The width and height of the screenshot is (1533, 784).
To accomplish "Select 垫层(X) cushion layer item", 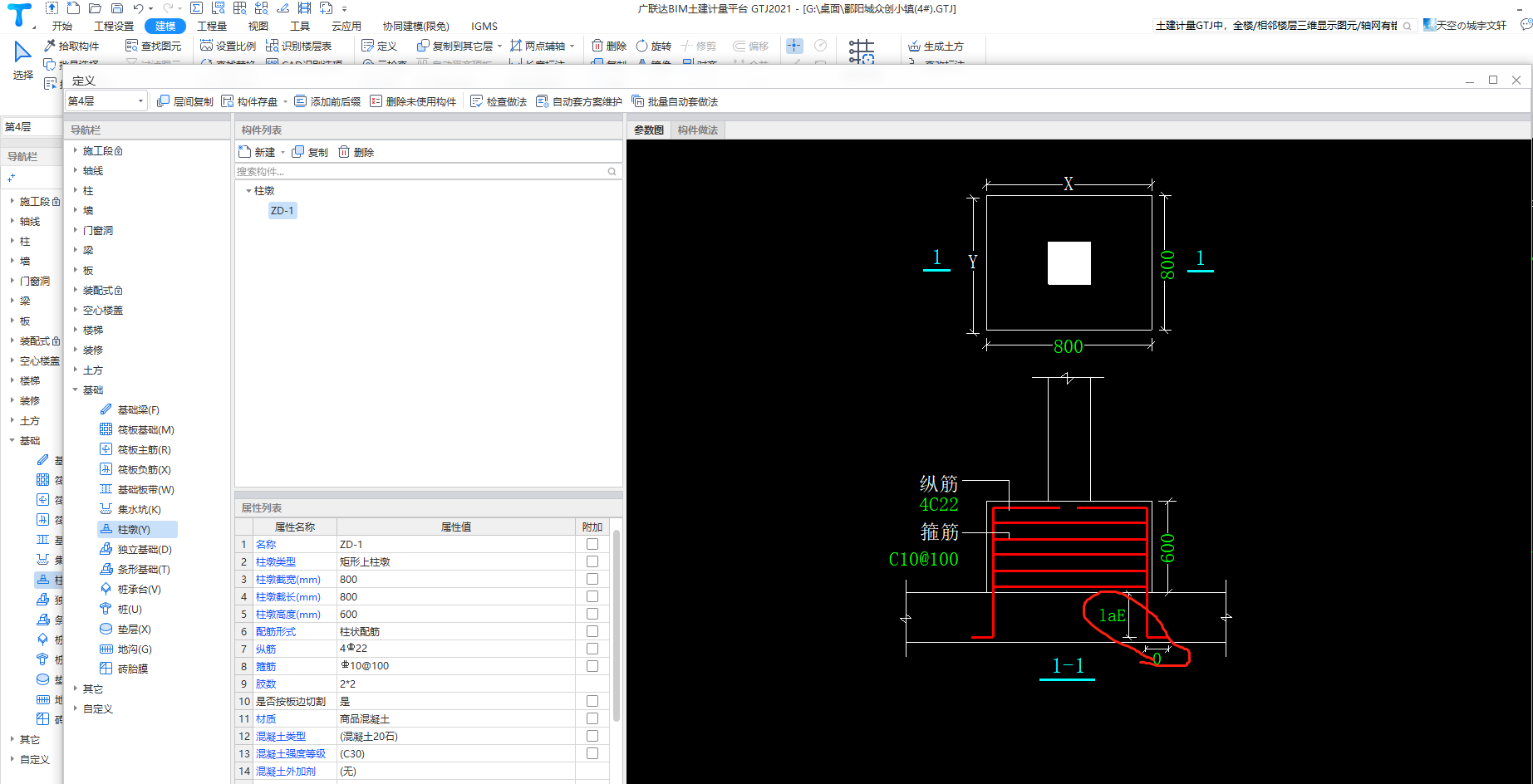I will [x=125, y=629].
